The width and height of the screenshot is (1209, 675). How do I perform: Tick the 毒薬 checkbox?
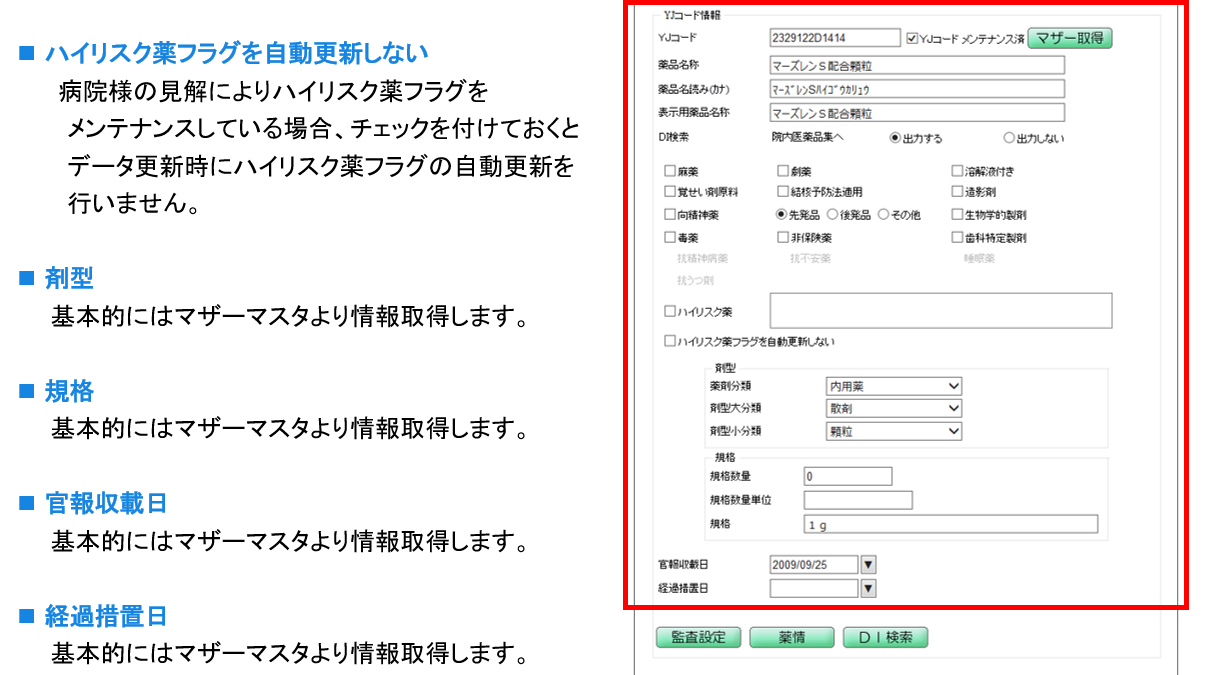click(x=670, y=238)
